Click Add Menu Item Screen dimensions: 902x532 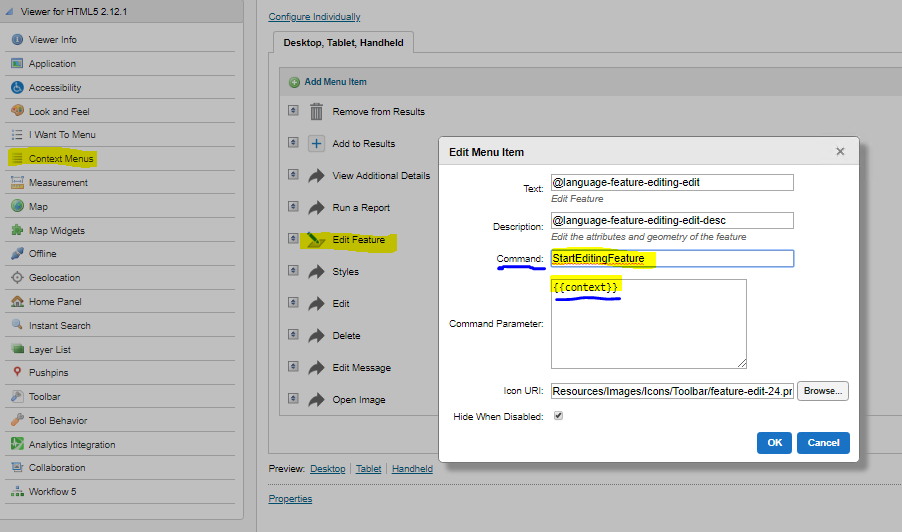click(x=335, y=82)
